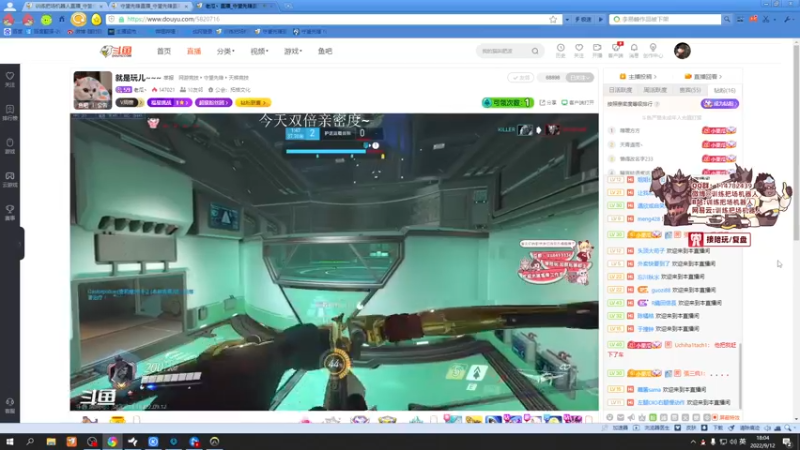The height and width of the screenshot is (450, 800).
Task: Expand the 分类 dropdown menu
Action: point(226,51)
